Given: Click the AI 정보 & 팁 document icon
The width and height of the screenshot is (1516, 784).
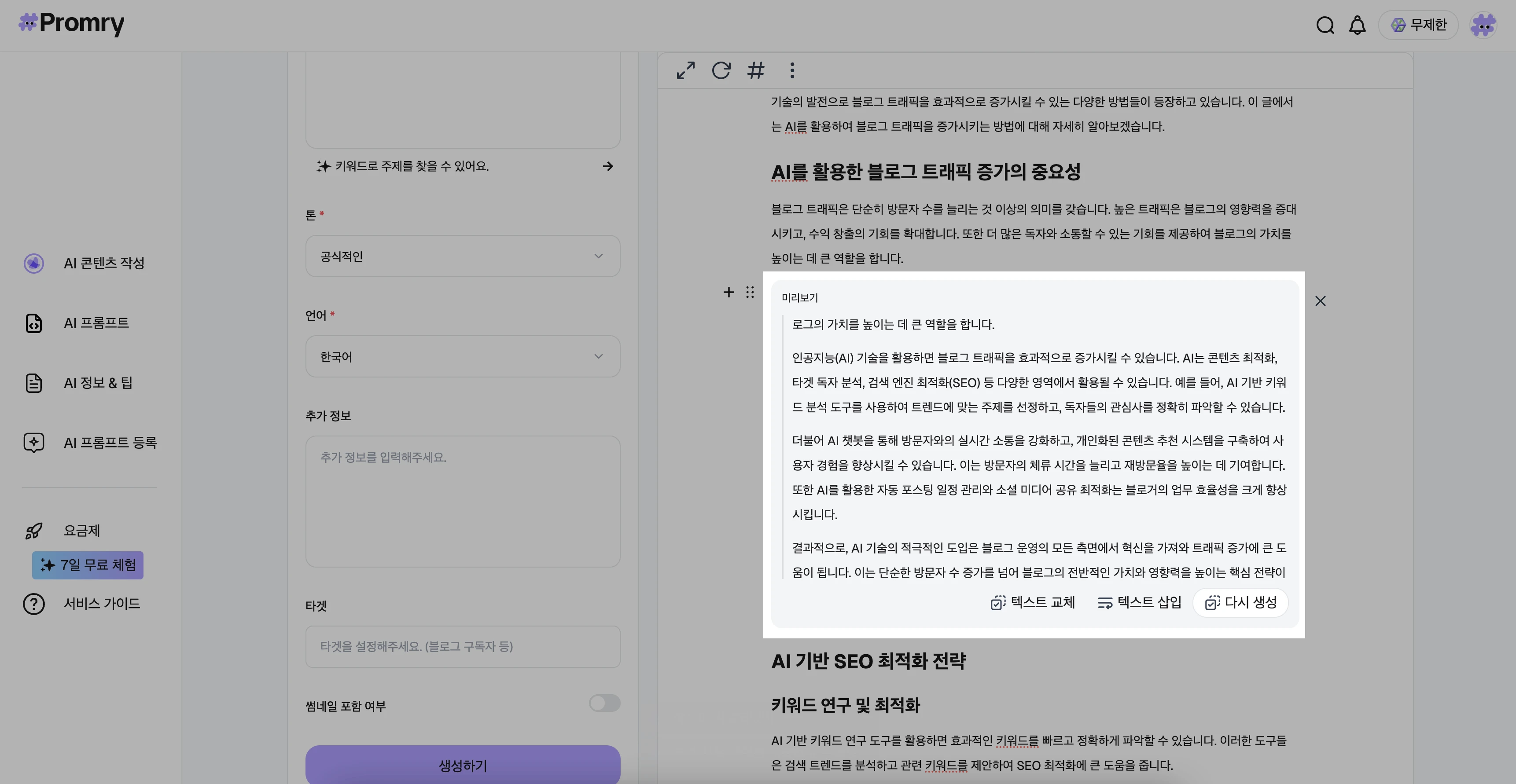Looking at the screenshot, I should pos(33,383).
